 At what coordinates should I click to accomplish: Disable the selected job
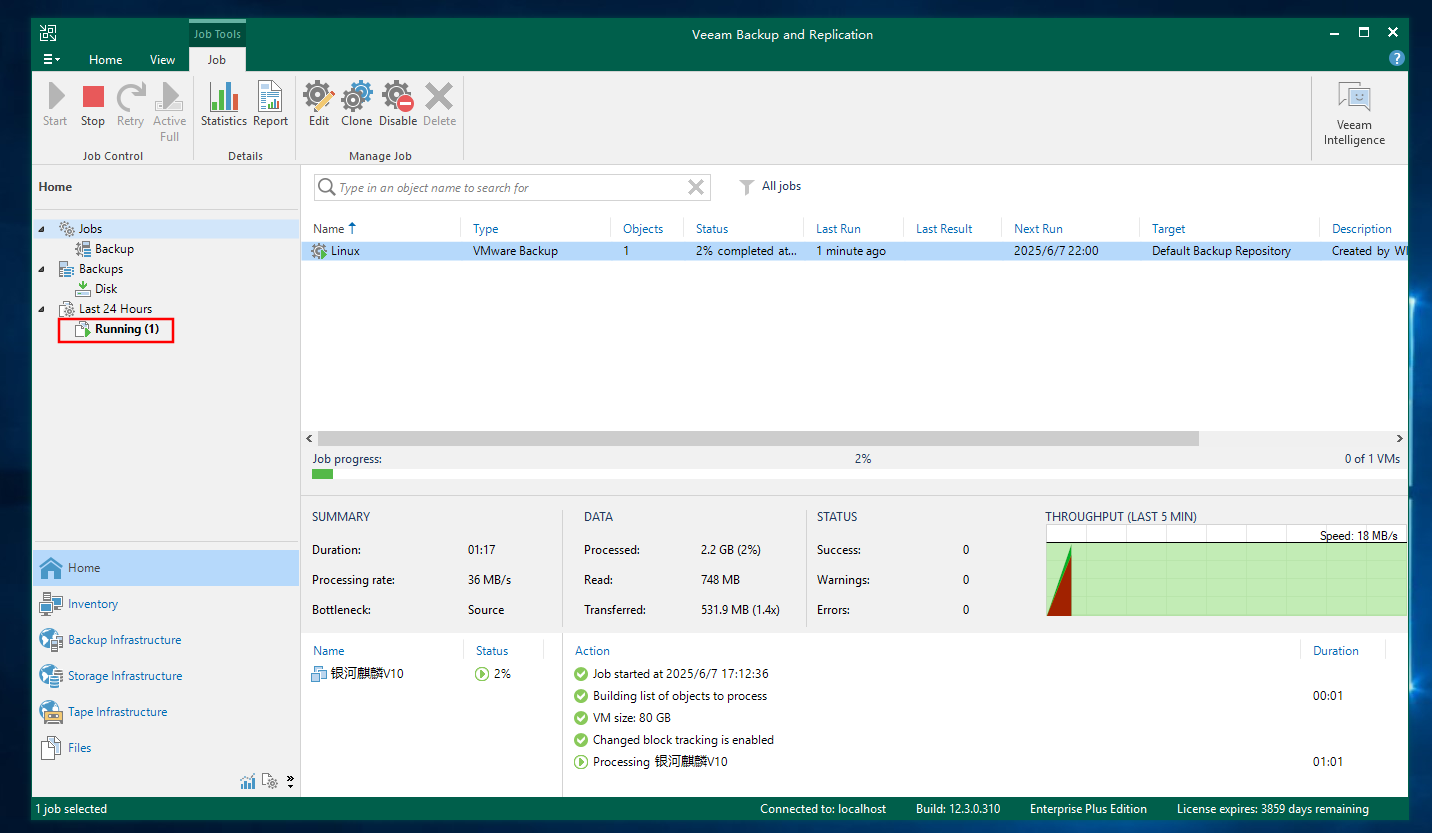pos(398,105)
